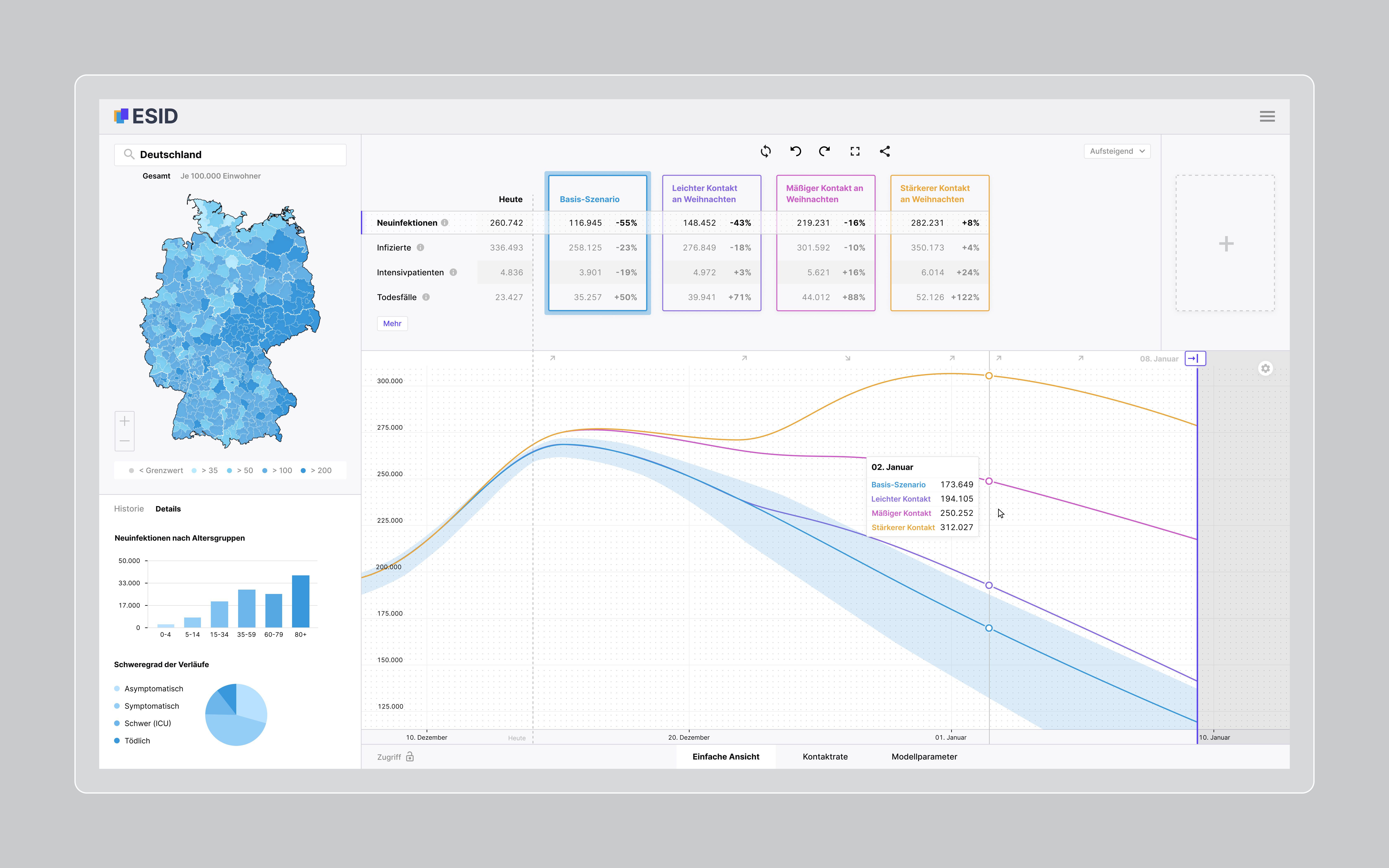The height and width of the screenshot is (868, 1389).
Task: Click the 35-59 age group bar
Action: [247, 608]
